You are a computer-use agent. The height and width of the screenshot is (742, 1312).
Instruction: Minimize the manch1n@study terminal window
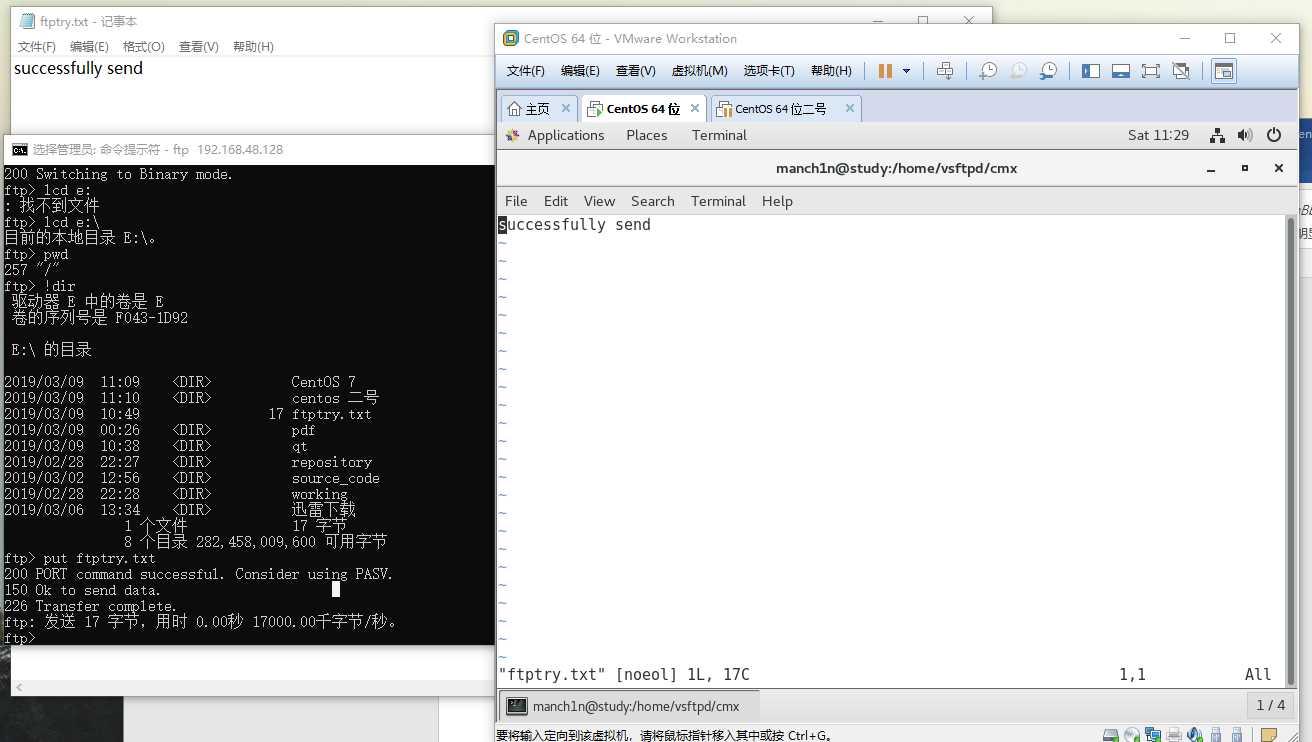click(1211, 168)
